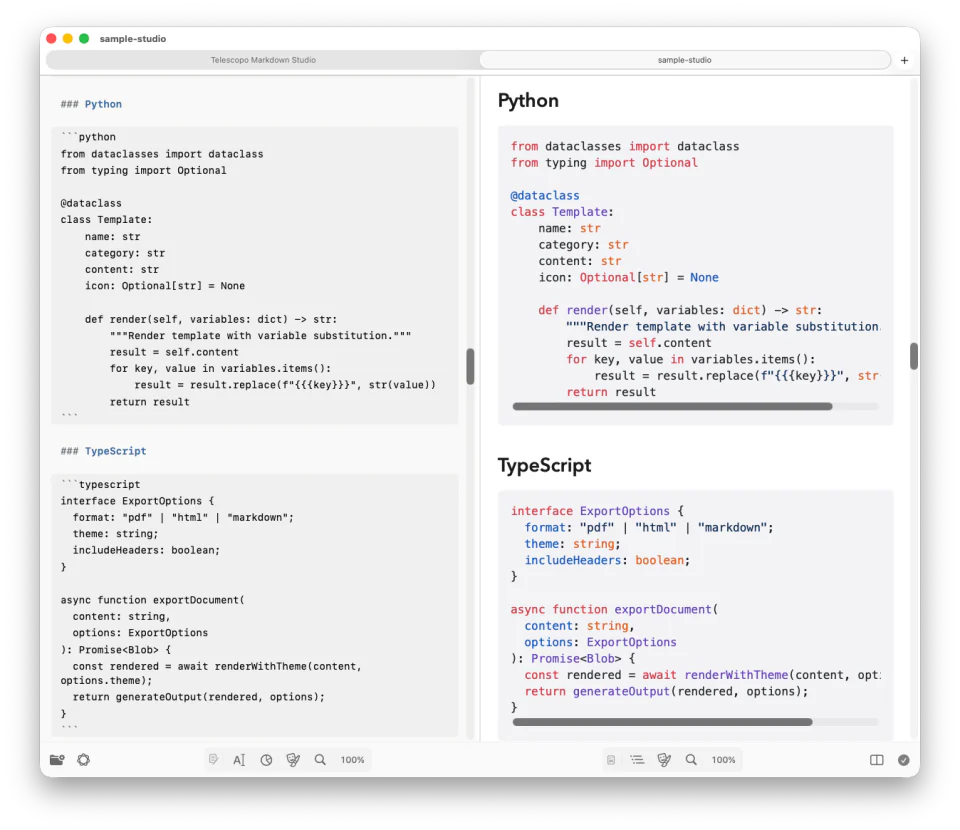Open the editor text formatting (AI) icon
Image resolution: width=960 pixels, height=830 pixels.
pyautogui.click(x=239, y=760)
